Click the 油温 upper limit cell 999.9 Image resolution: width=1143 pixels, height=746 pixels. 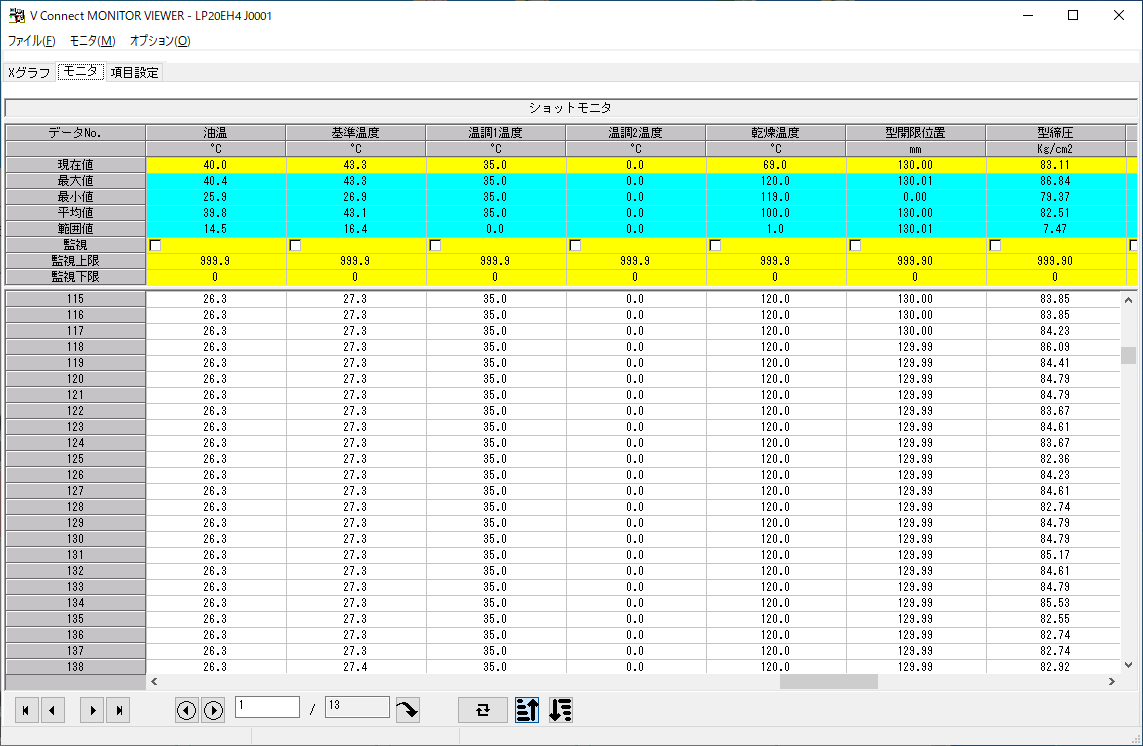215,261
